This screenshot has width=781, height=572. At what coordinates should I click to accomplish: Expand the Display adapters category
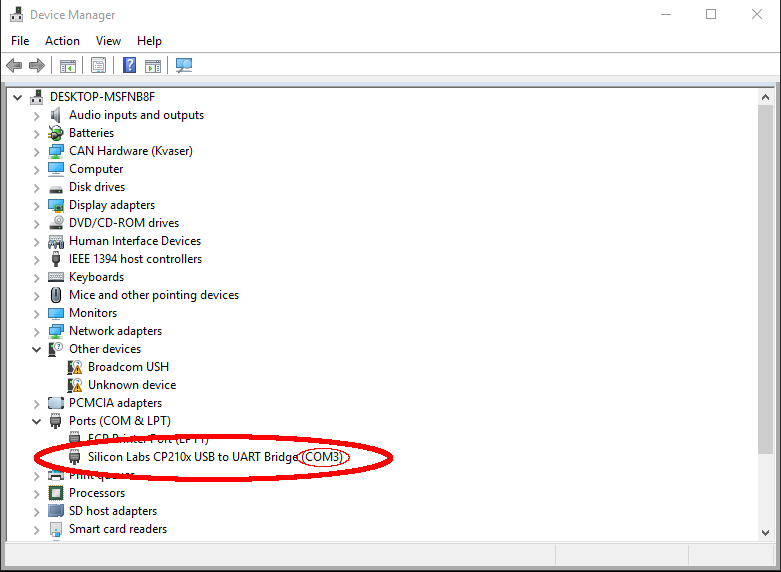coord(36,205)
